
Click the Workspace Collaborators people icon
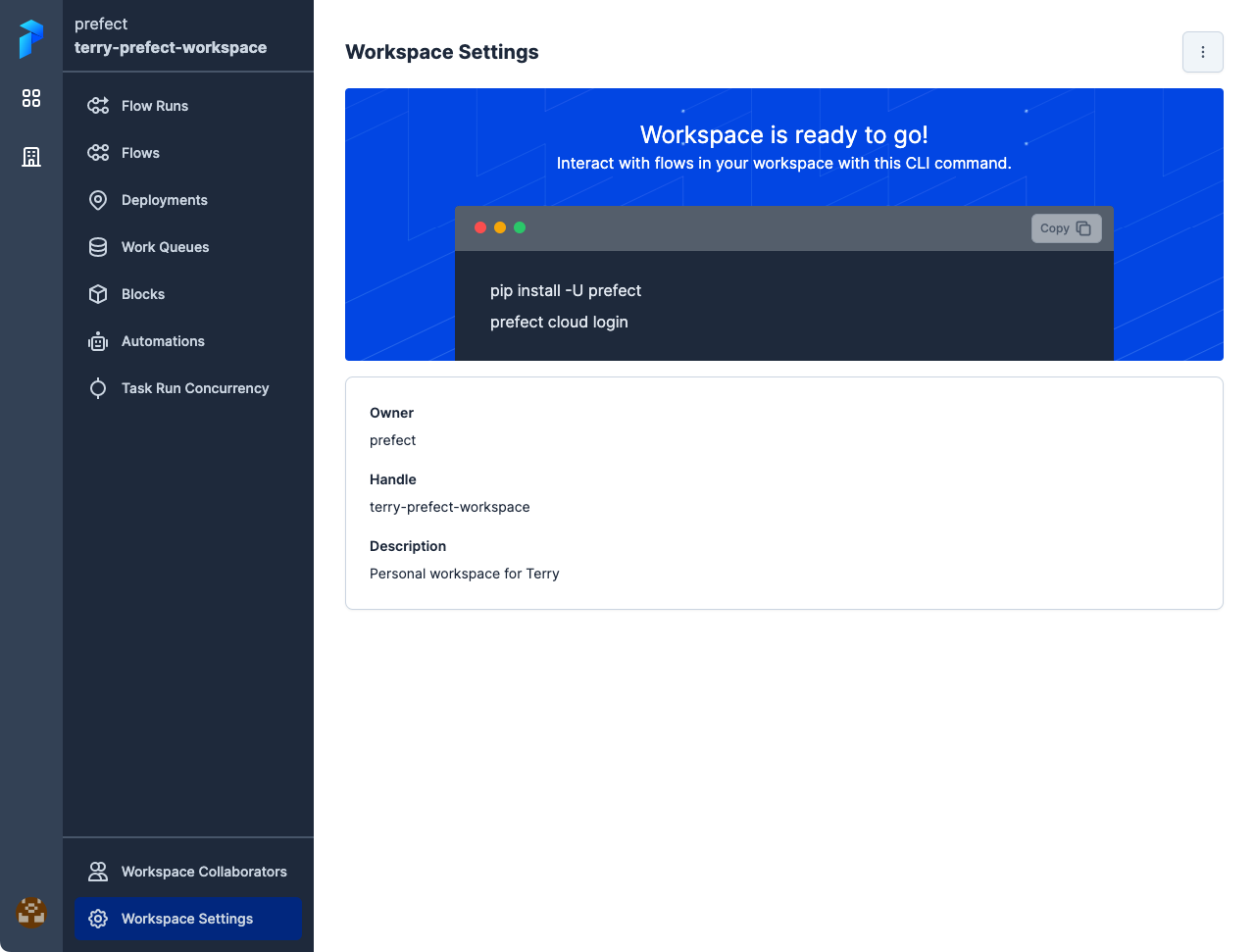coord(98,872)
